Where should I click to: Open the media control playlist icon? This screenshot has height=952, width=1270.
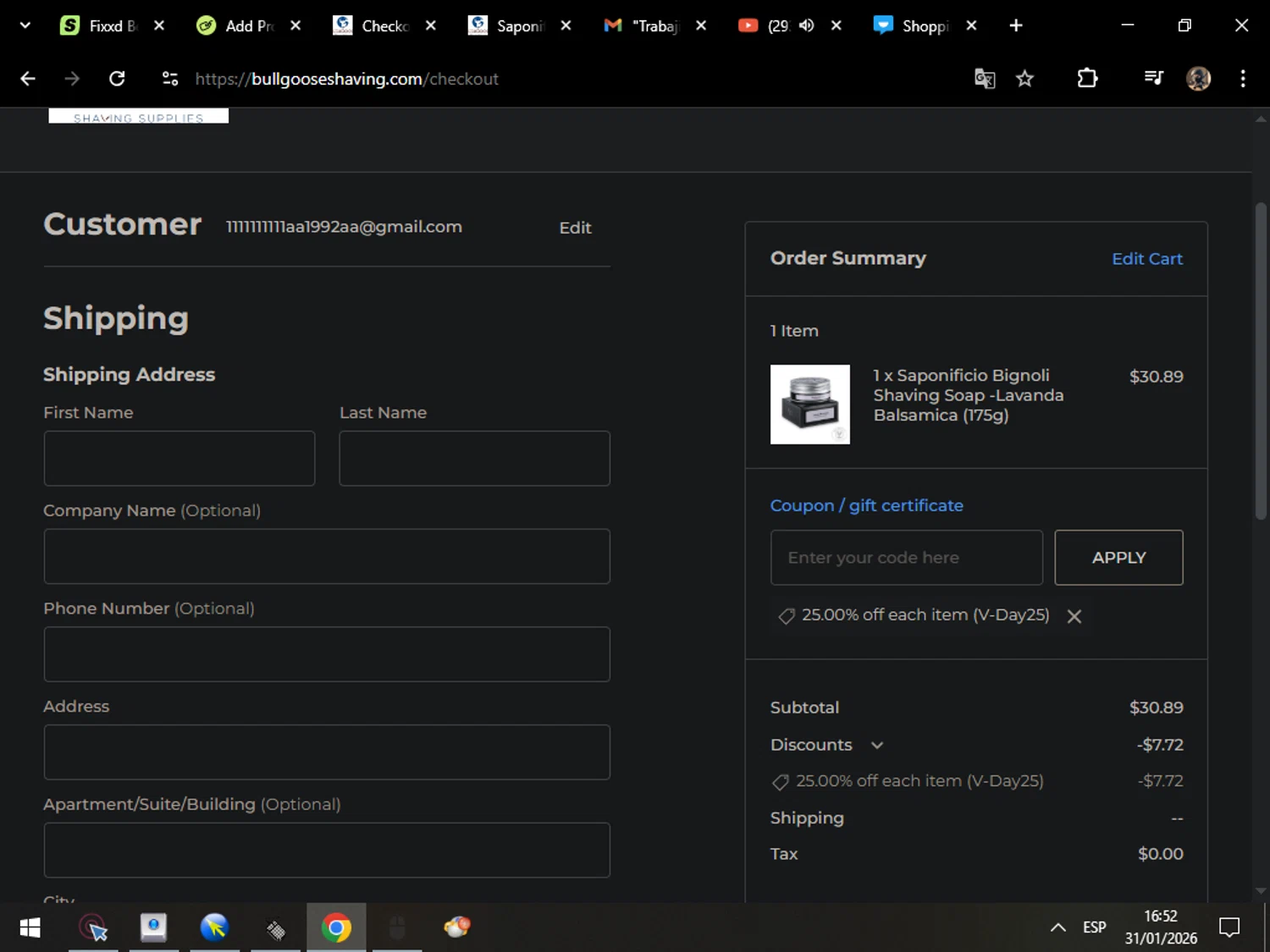pyautogui.click(x=1153, y=79)
